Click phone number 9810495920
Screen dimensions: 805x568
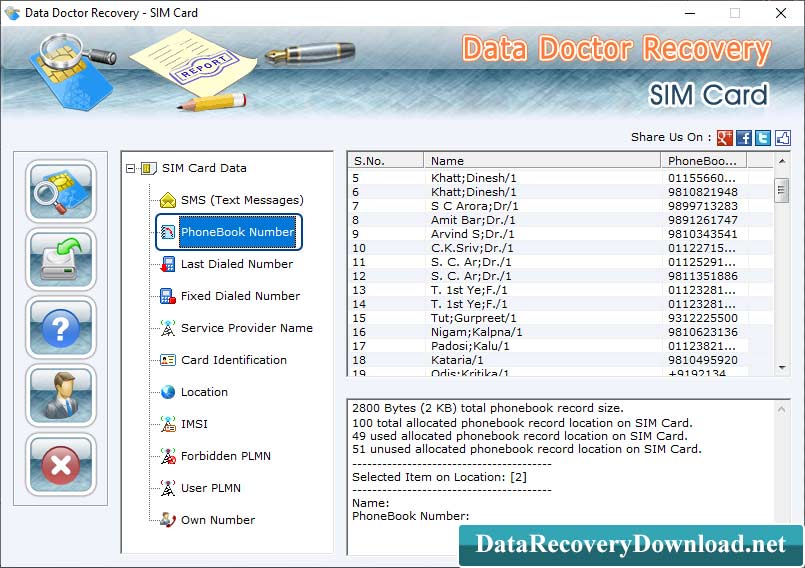click(703, 360)
